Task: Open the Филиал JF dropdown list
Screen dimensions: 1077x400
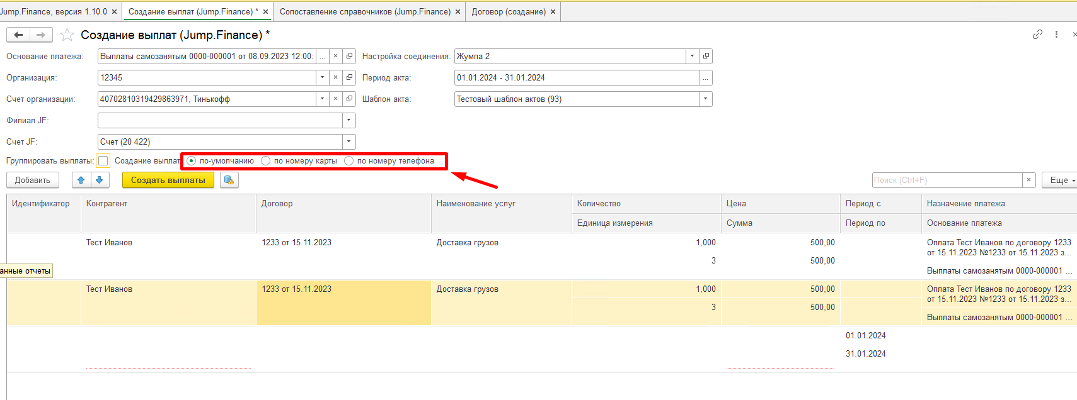Action: (349, 120)
